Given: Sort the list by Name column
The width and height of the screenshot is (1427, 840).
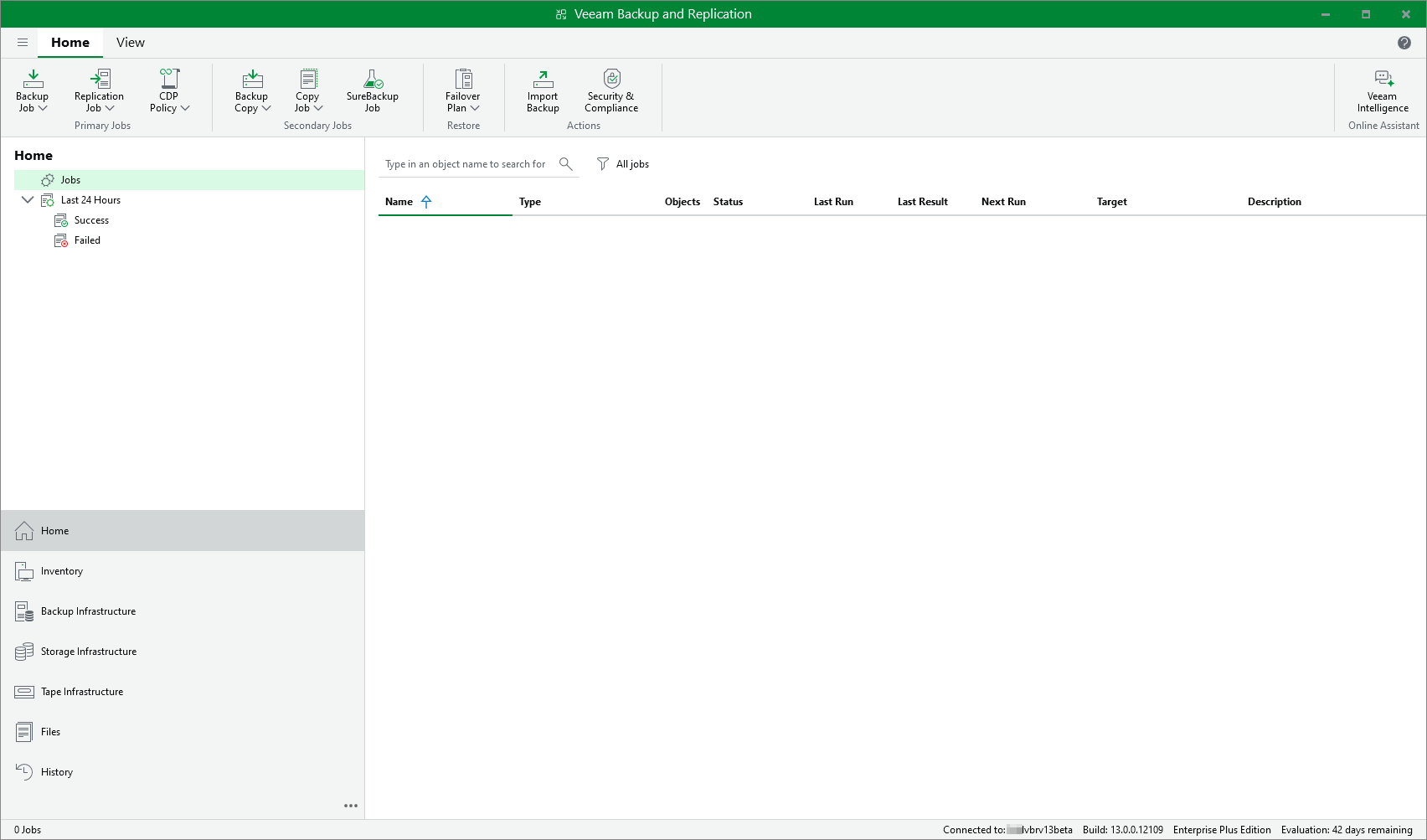Looking at the screenshot, I should [x=399, y=202].
